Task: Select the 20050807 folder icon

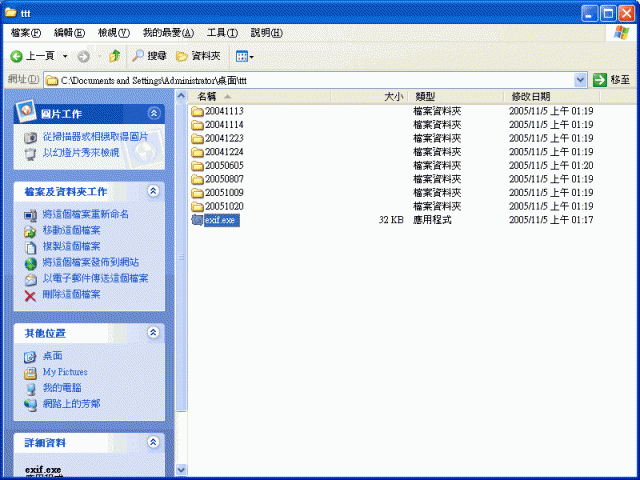Action: [197, 179]
